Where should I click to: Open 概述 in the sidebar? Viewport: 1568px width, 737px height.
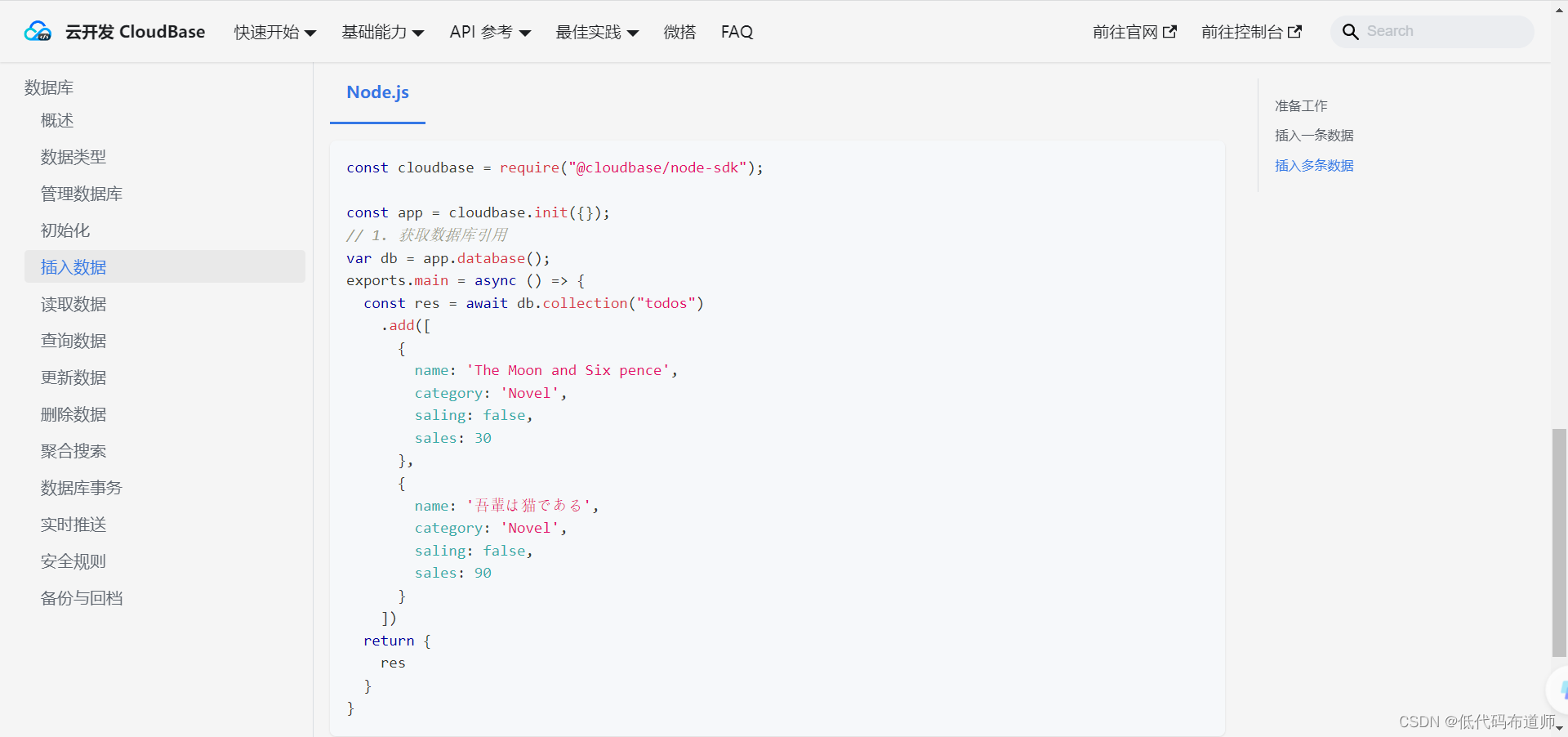pos(57,120)
